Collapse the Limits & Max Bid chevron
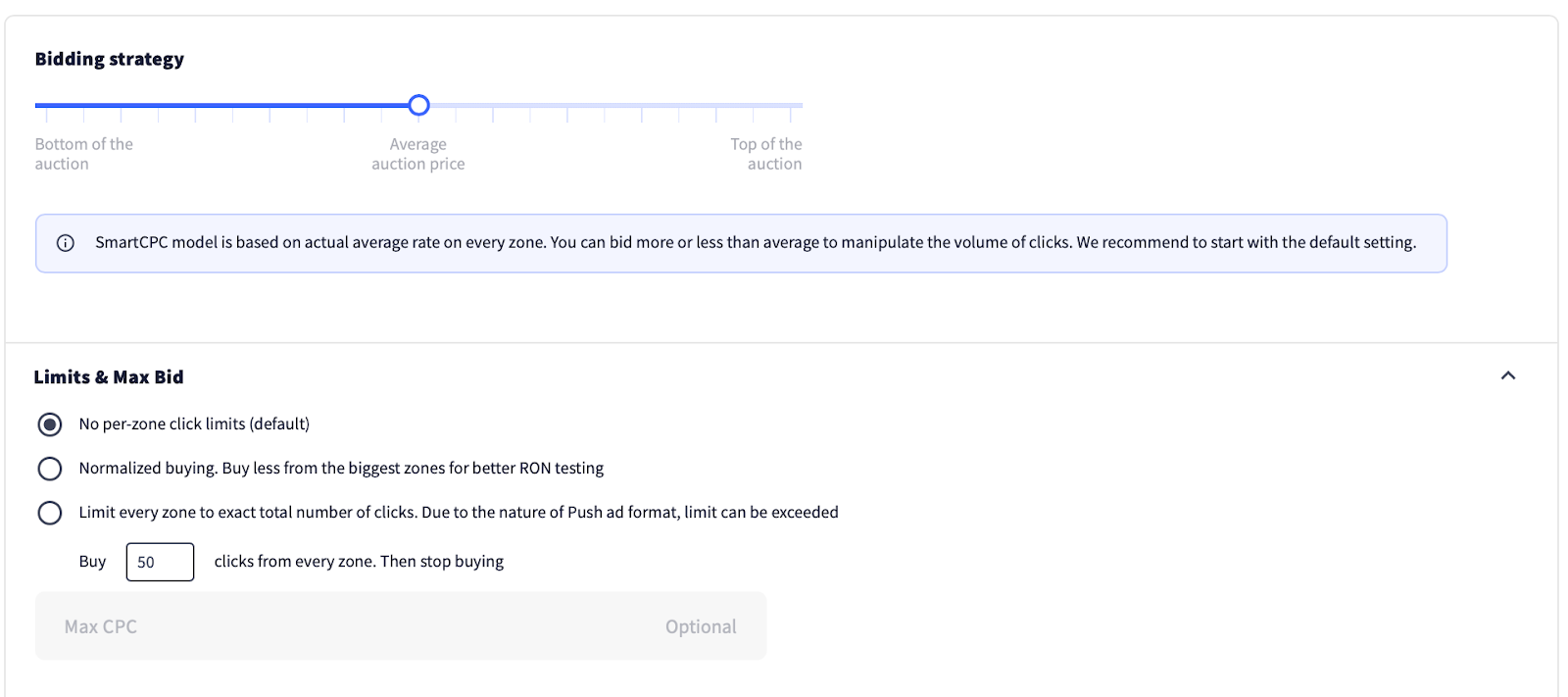The width and height of the screenshot is (1568, 697). [1508, 375]
